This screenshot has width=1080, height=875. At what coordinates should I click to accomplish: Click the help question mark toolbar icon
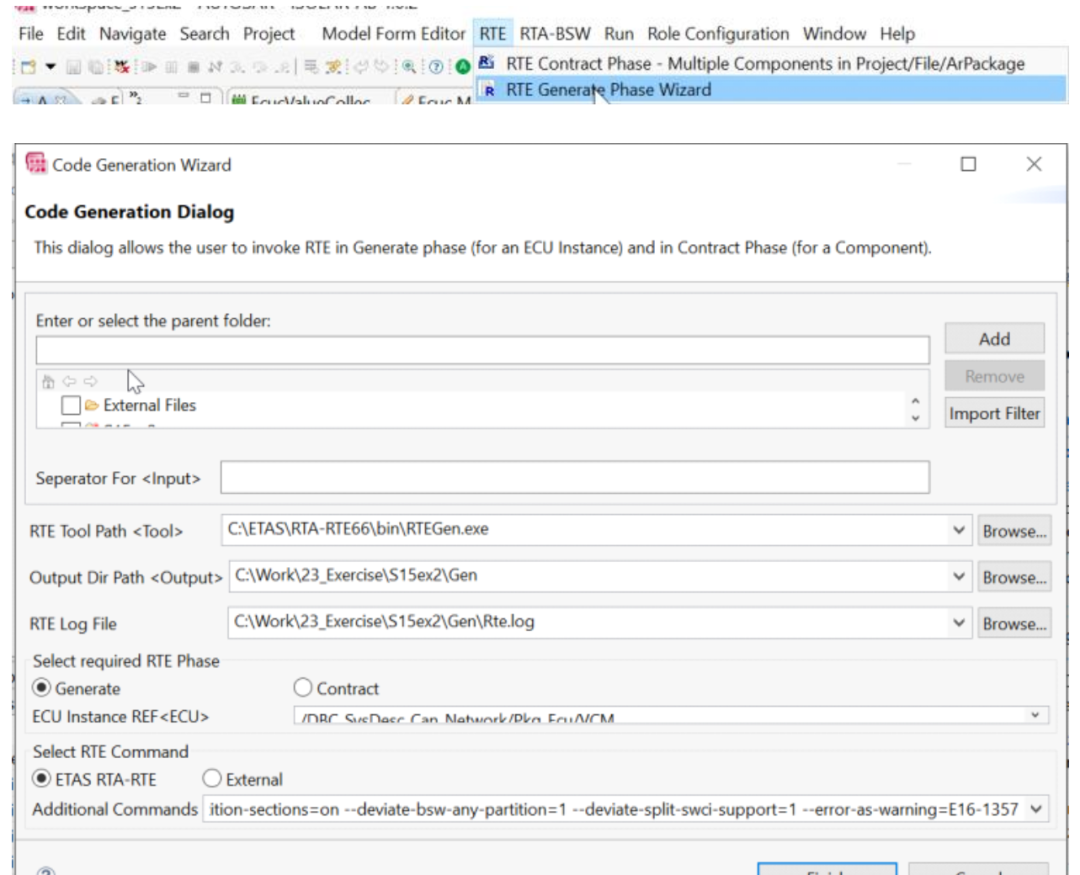point(436,67)
